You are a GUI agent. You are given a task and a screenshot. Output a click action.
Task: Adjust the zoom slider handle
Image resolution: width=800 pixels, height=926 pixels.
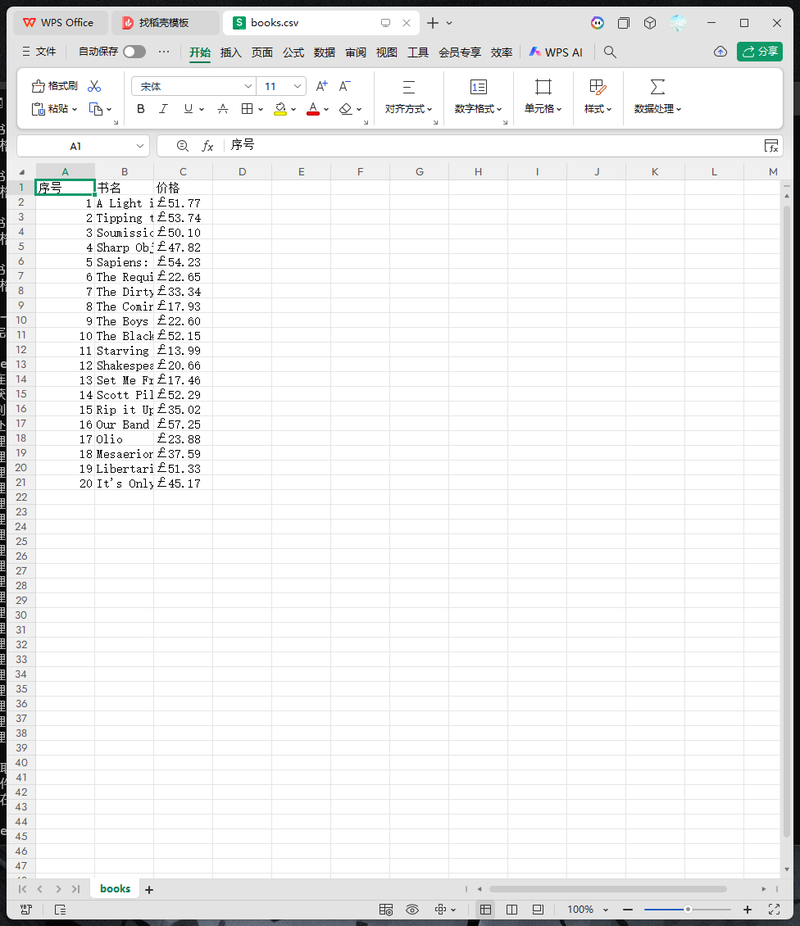pos(688,909)
